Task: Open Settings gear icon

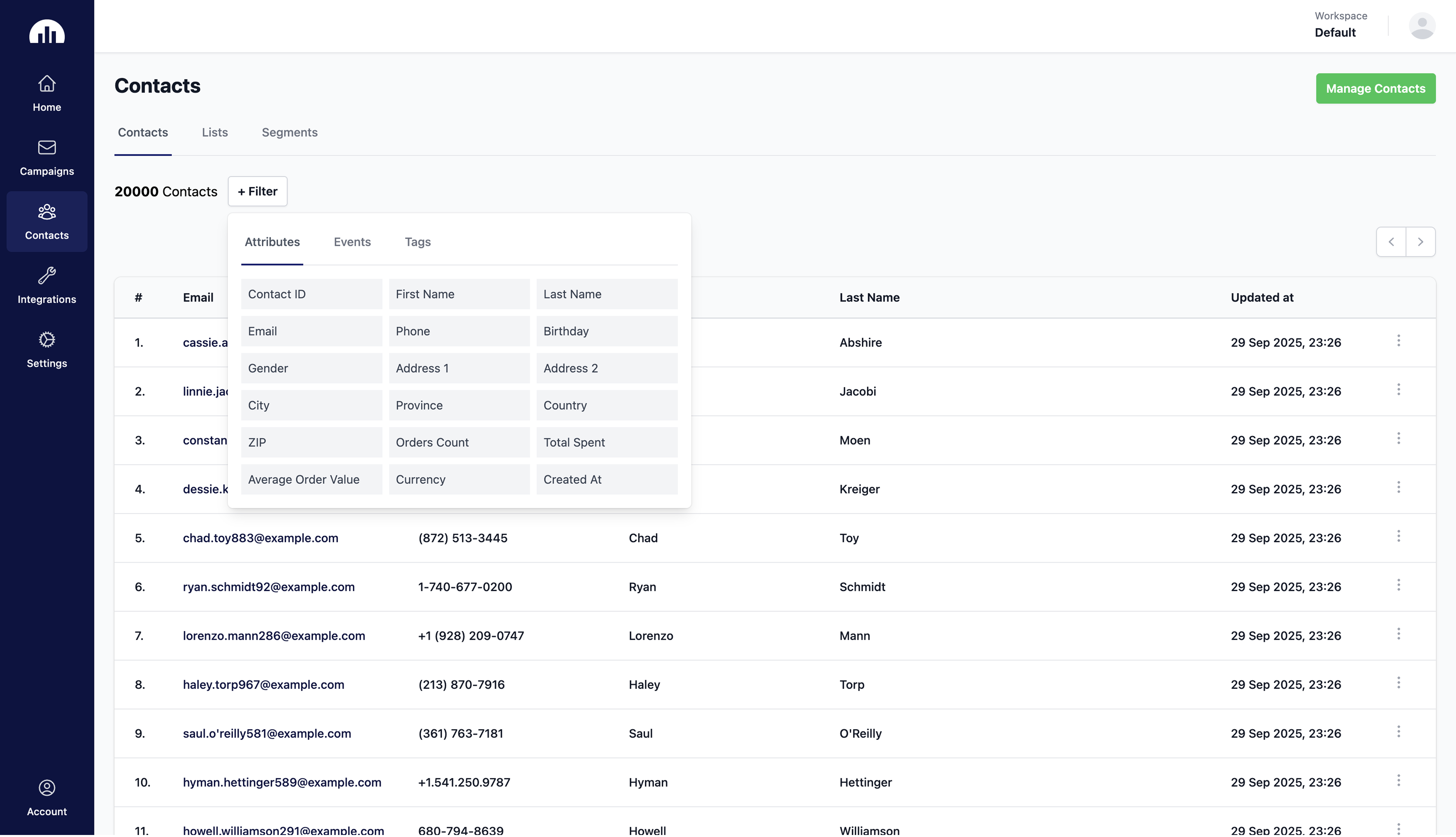Action: pos(47,340)
